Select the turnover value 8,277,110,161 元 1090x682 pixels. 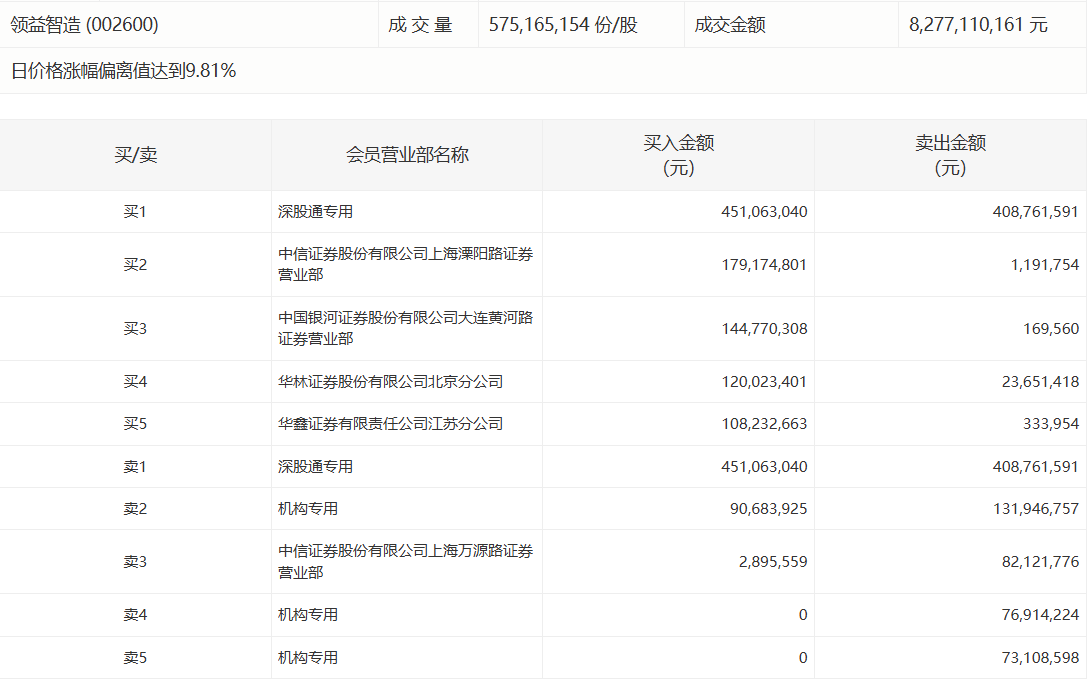click(978, 25)
